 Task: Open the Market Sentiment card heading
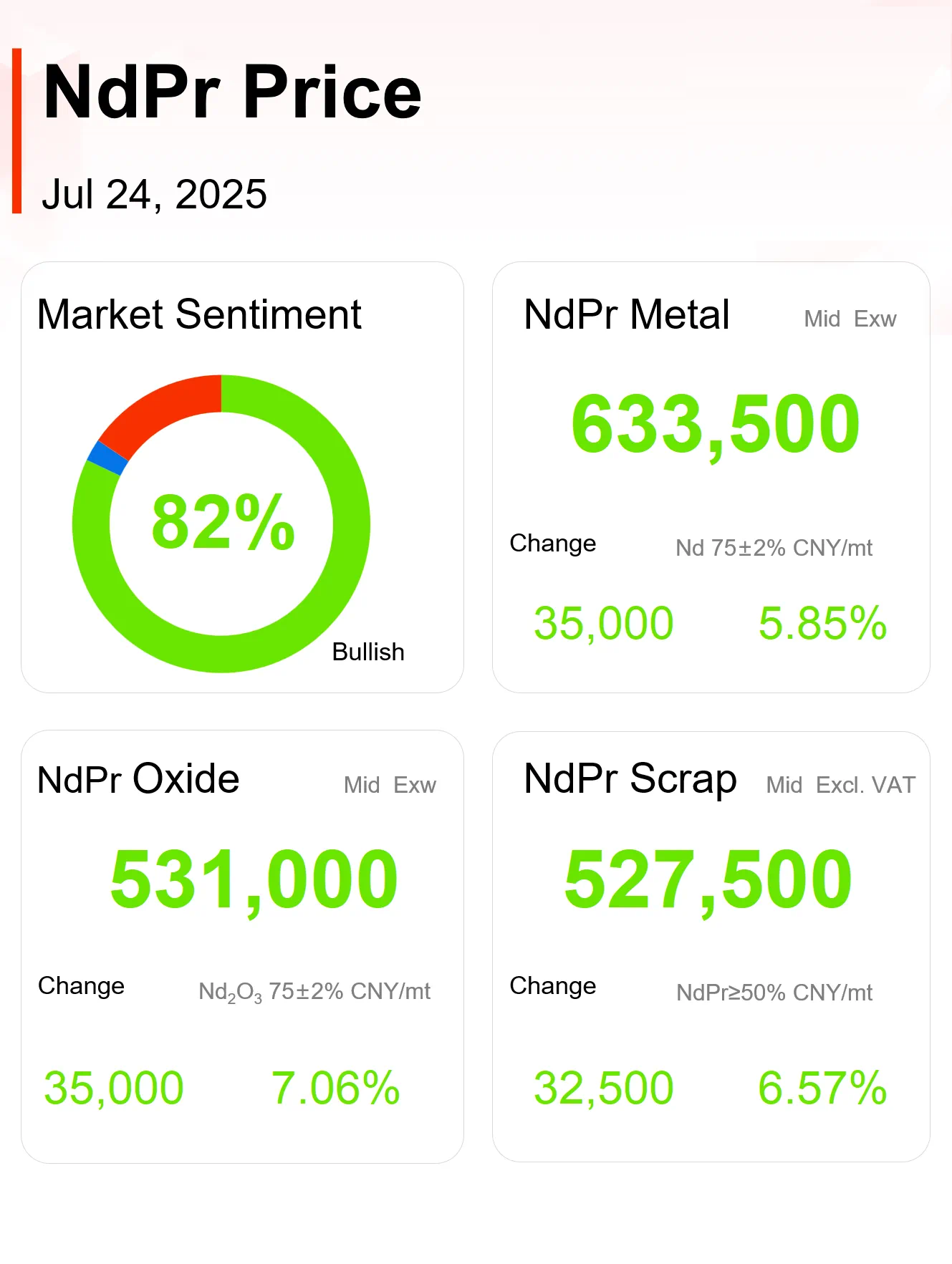click(199, 314)
